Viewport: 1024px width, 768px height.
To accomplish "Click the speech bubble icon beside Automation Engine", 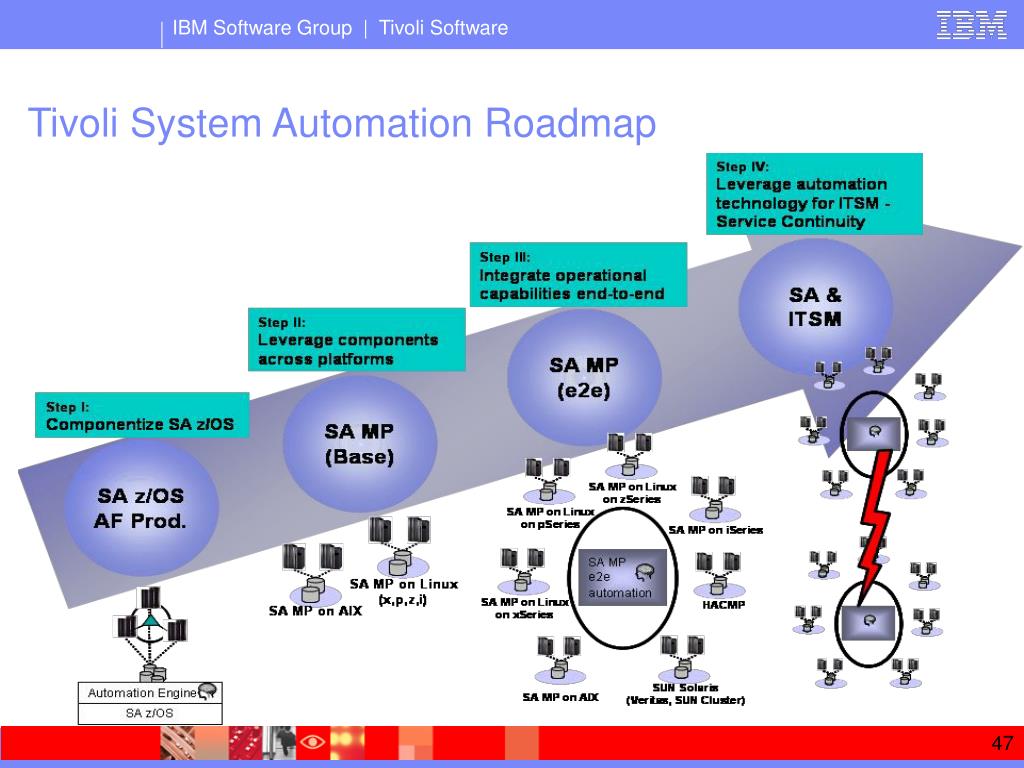I will (208, 691).
